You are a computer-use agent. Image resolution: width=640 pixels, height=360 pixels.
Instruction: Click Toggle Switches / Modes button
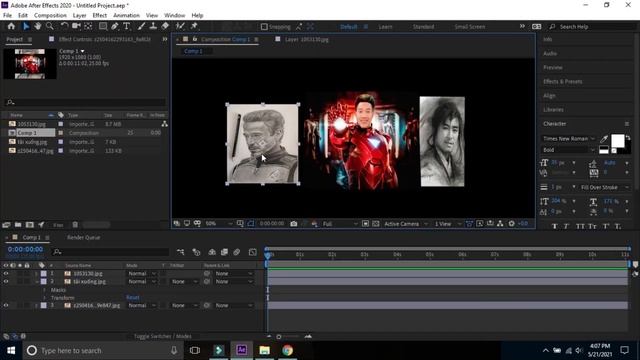pyautogui.click(x=163, y=336)
